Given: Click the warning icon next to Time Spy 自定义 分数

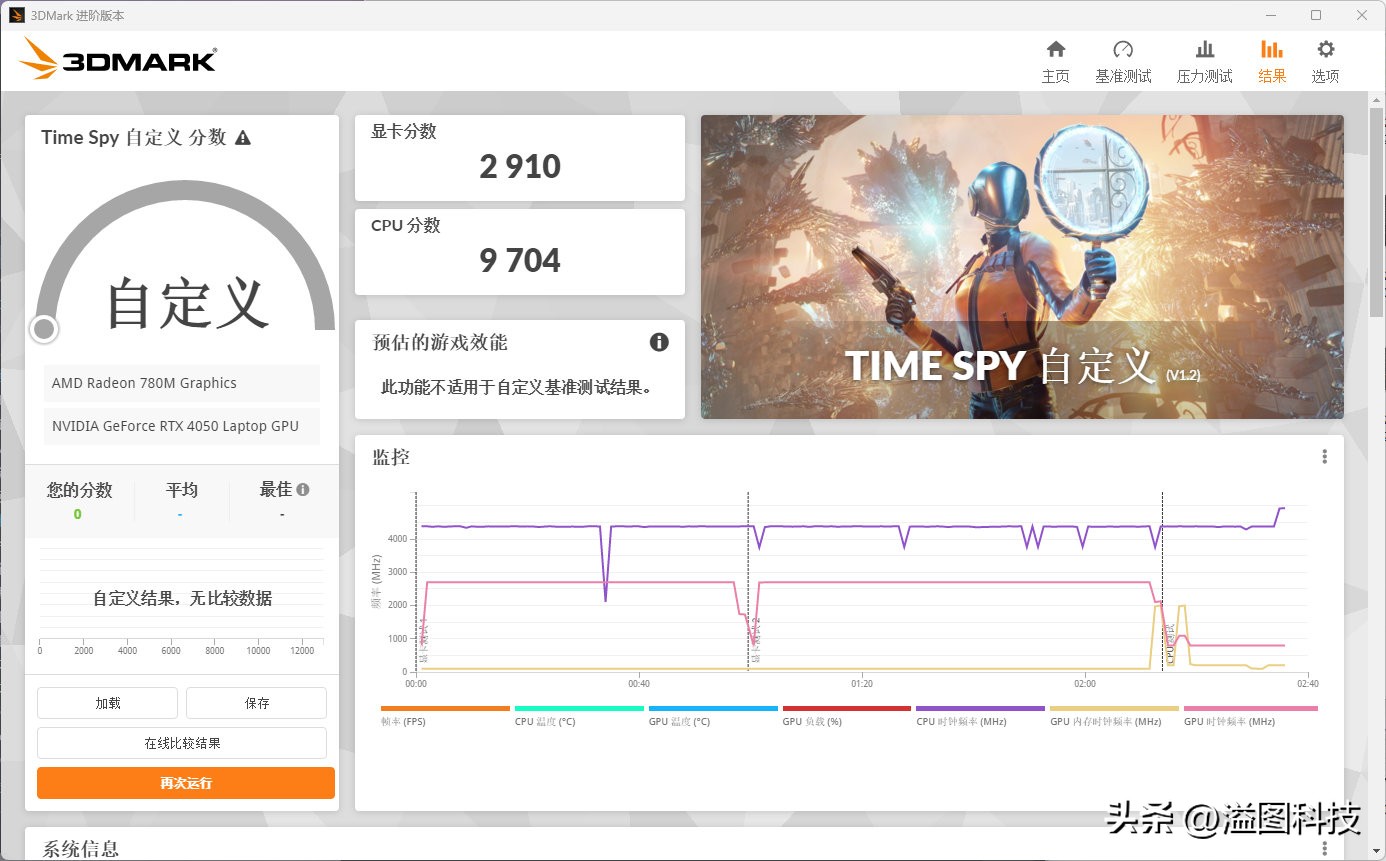Looking at the screenshot, I should 240,138.
